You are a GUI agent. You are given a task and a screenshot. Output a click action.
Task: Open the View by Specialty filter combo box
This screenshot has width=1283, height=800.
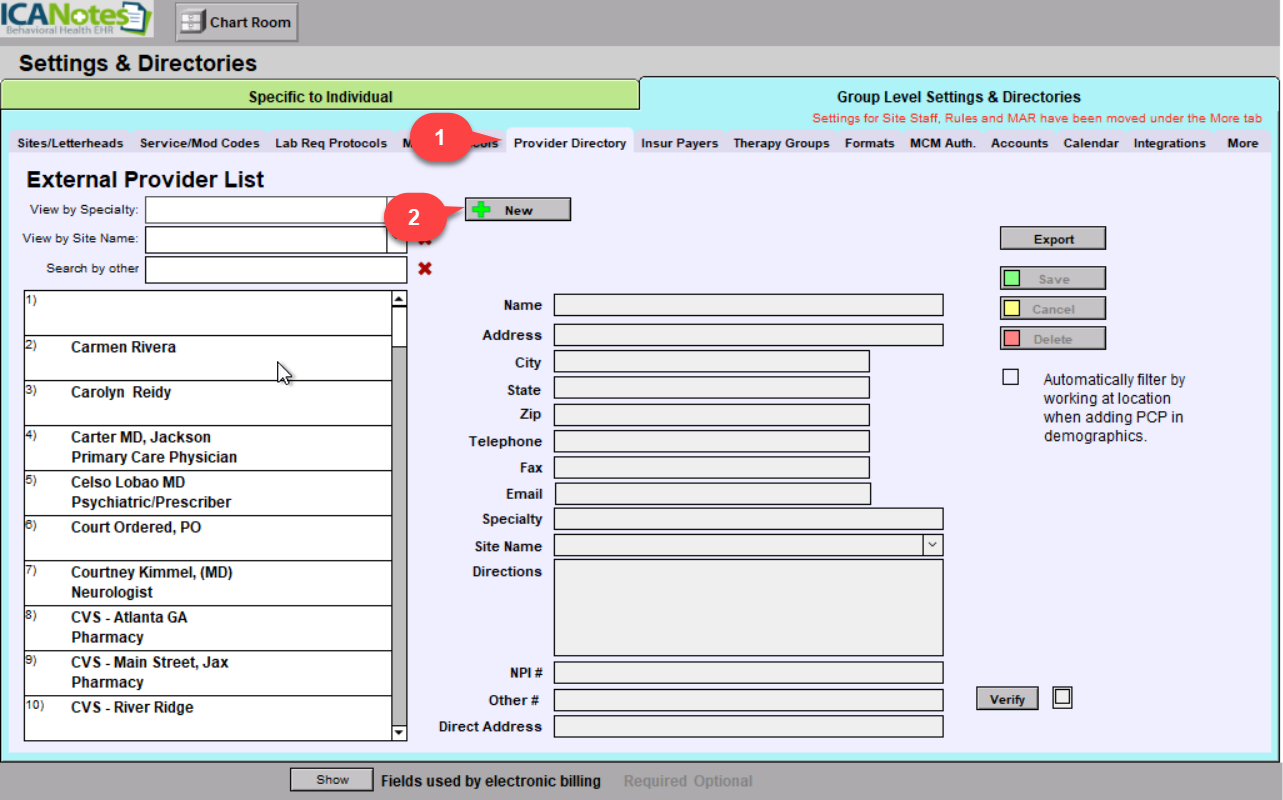[x=266, y=210]
